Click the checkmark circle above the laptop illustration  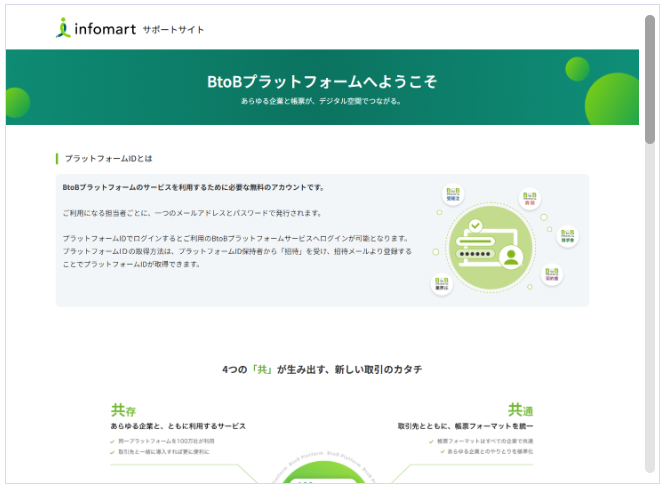(476, 226)
